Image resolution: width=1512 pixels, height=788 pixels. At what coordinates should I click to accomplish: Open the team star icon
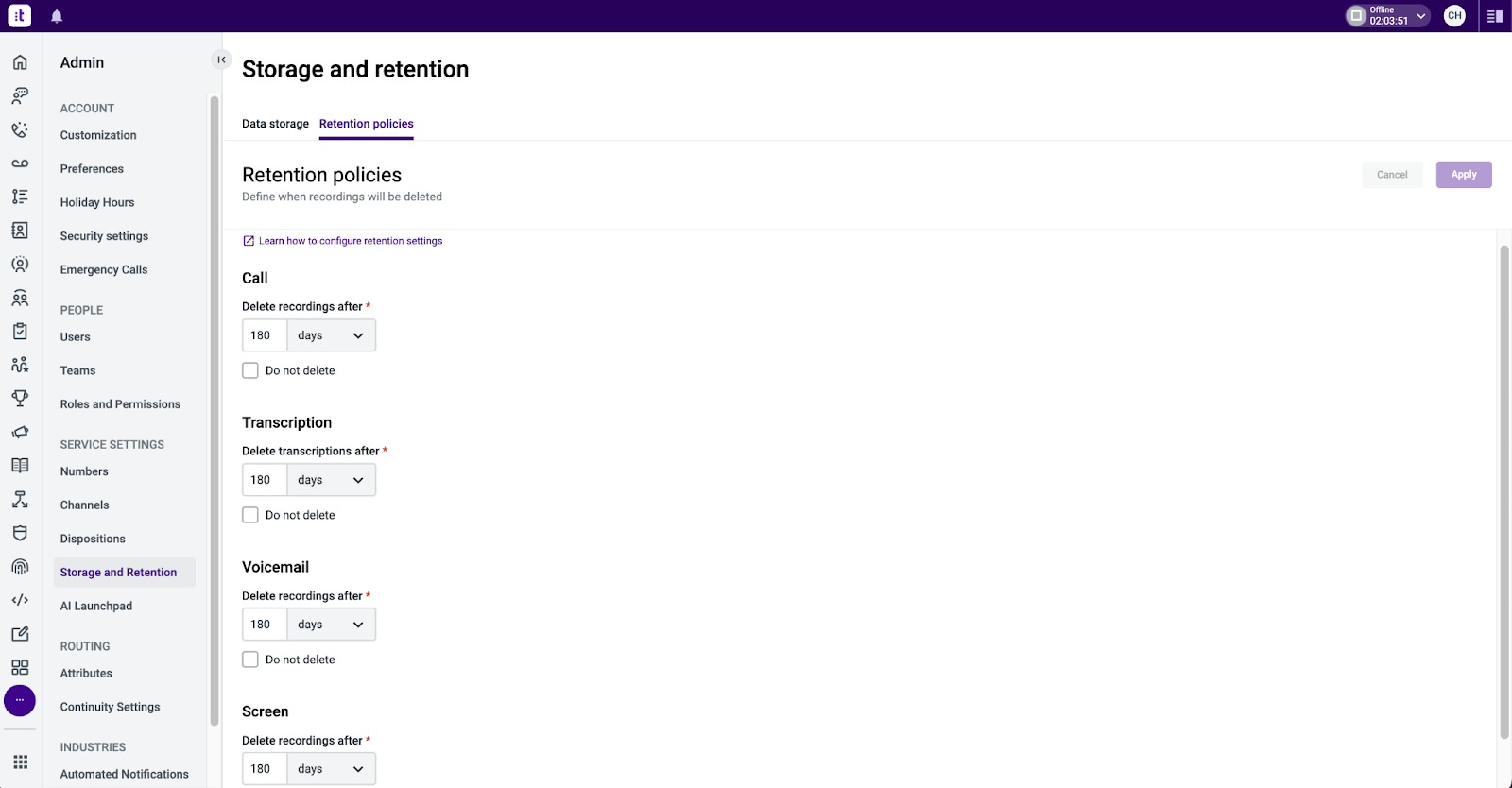pos(20,365)
